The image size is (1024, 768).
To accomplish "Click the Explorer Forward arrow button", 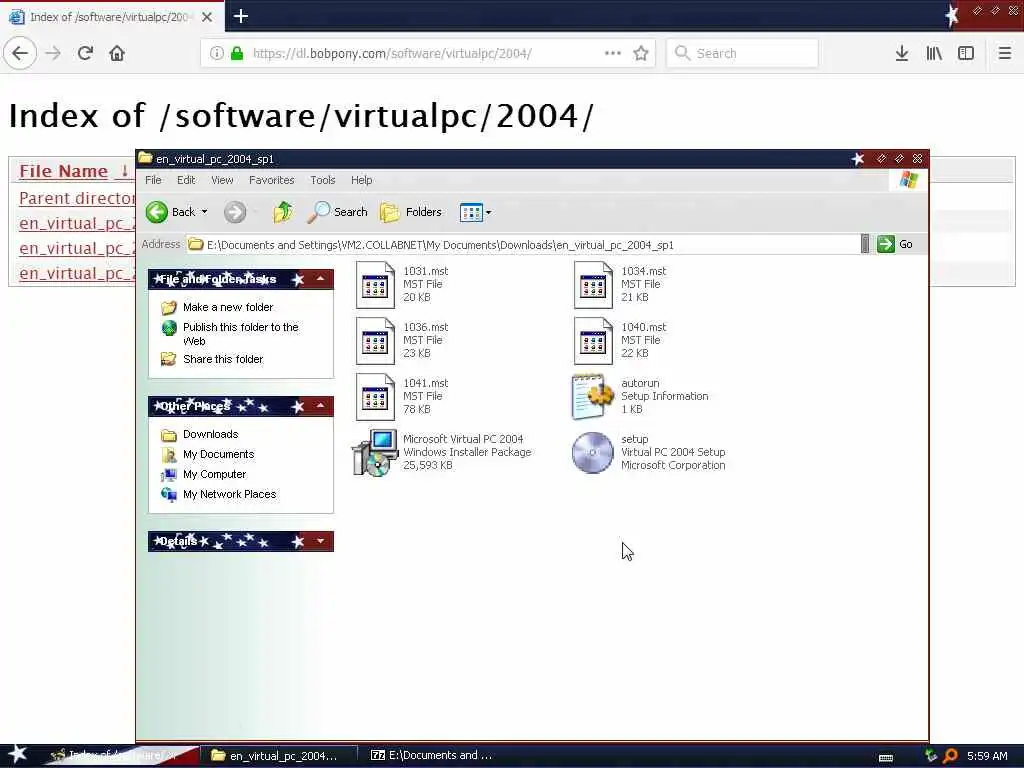I will [x=235, y=212].
